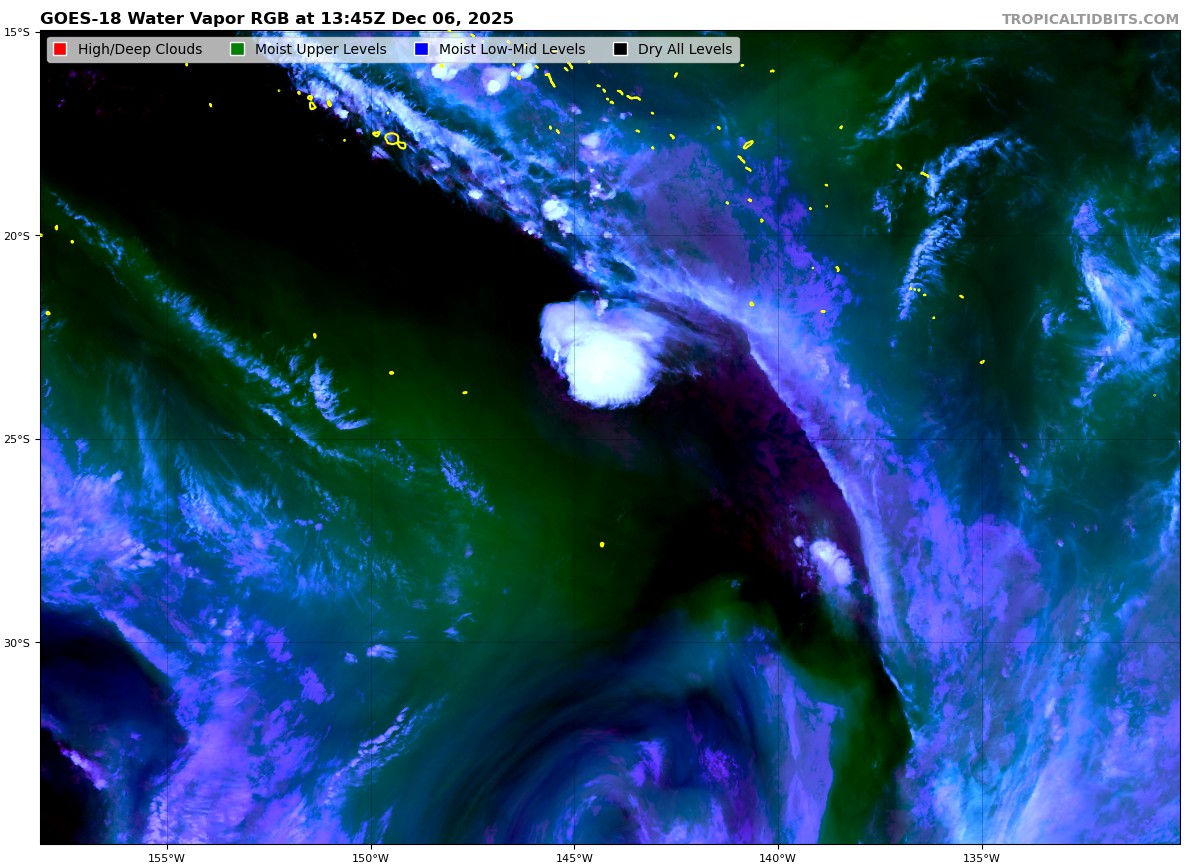Click the 'High/Deep Clouds' legend label

click(139, 50)
